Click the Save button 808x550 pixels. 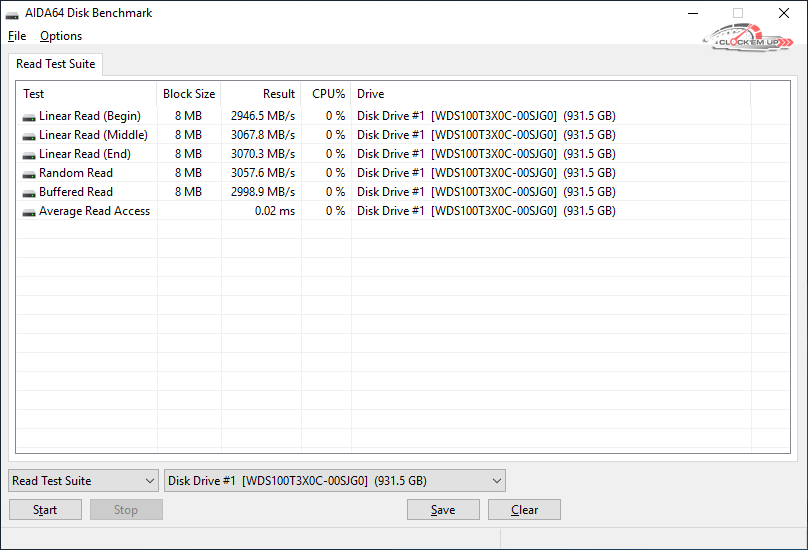[443, 510]
